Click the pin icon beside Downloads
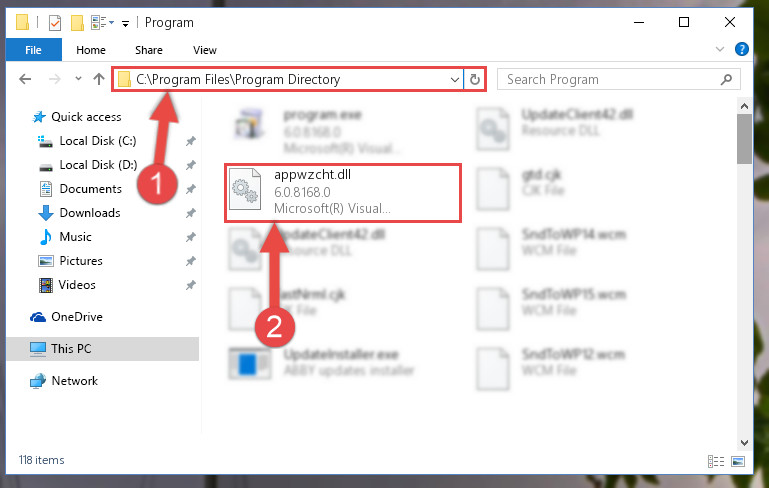The width and height of the screenshot is (769, 488). [x=190, y=213]
